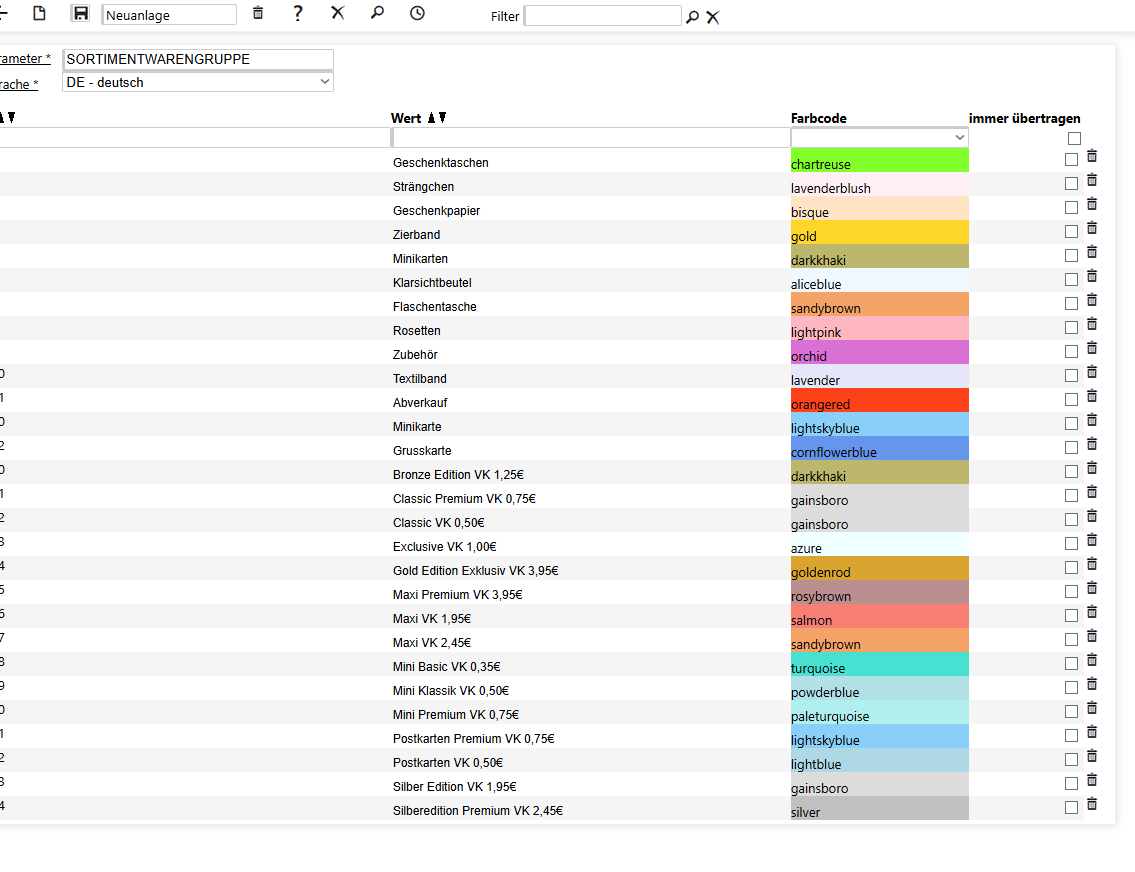Select the orangered color swatch for Abverkauf
This screenshot has width=1135, height=872.
point(879,400)
